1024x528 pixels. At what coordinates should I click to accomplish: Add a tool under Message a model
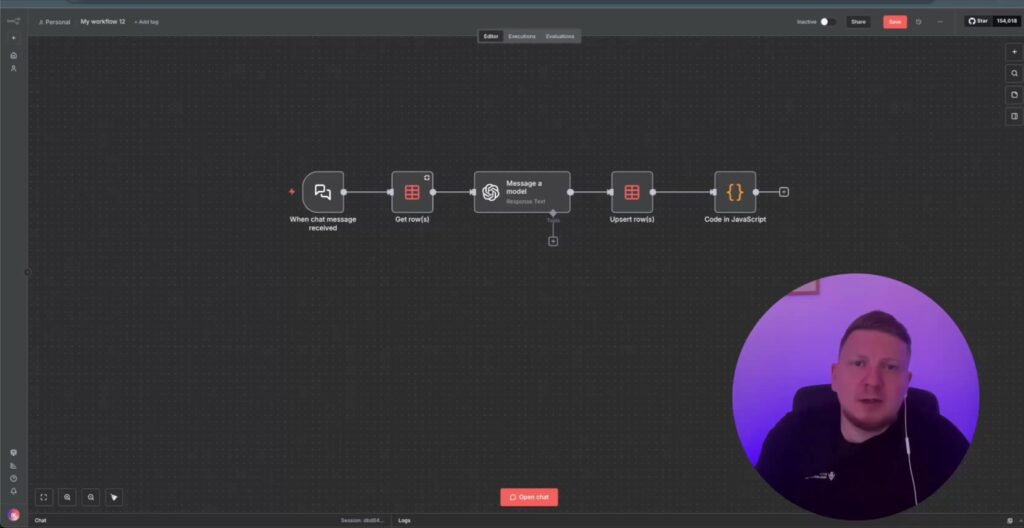(x=553, y=241)
